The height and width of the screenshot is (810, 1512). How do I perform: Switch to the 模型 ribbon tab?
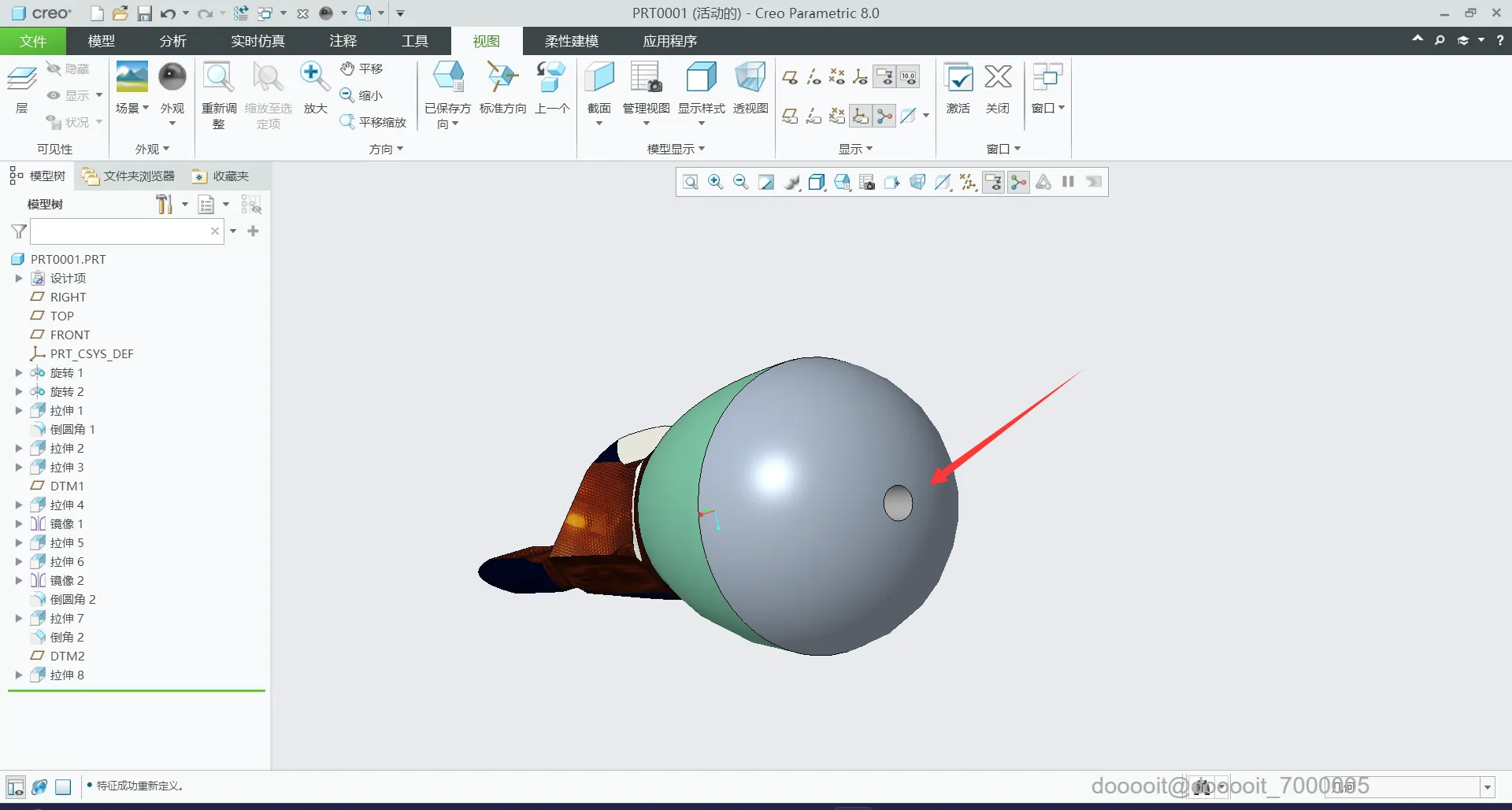pos(101,41)
